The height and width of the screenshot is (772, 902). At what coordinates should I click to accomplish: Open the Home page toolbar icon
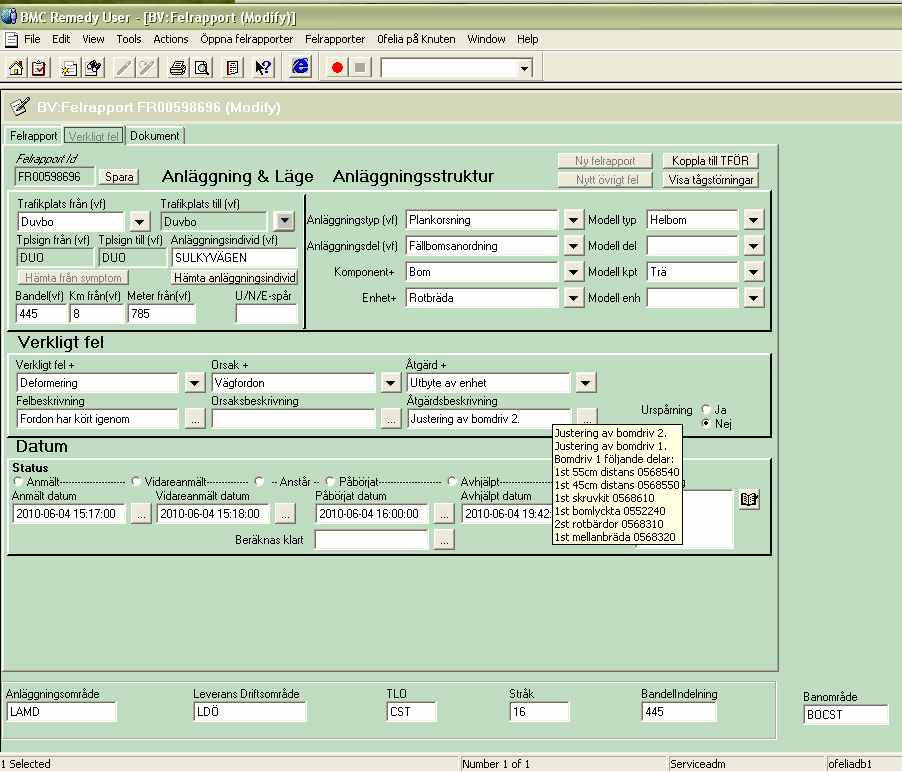coord(17,68)
